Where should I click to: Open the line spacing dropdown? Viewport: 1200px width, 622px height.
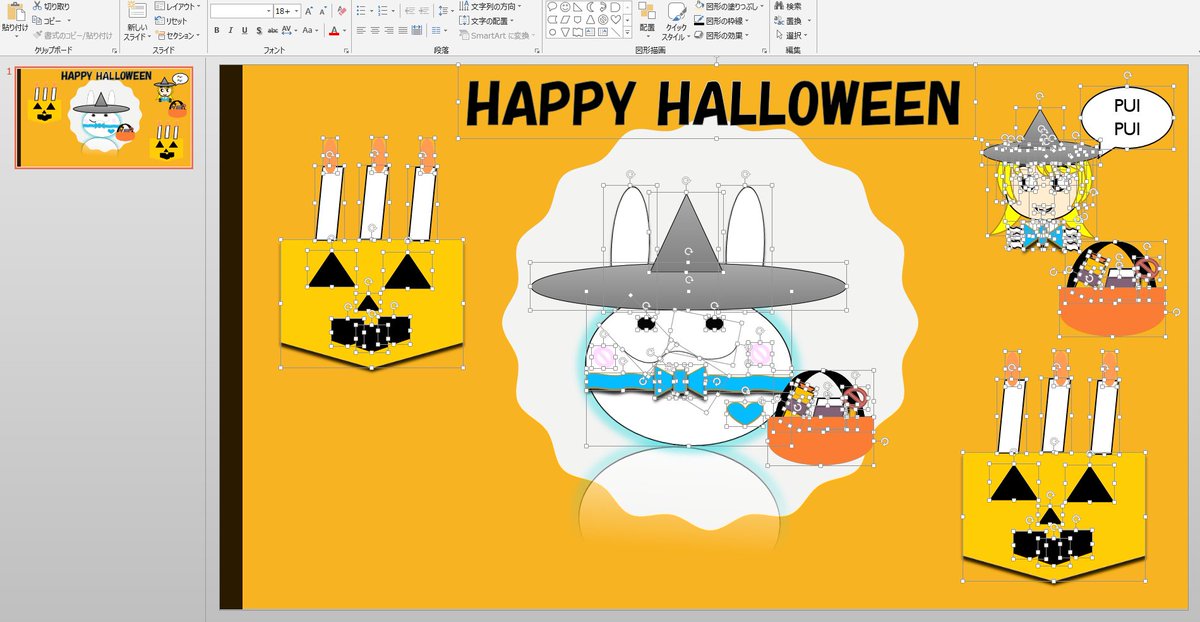pyautogui.click(x=445, y=10)
